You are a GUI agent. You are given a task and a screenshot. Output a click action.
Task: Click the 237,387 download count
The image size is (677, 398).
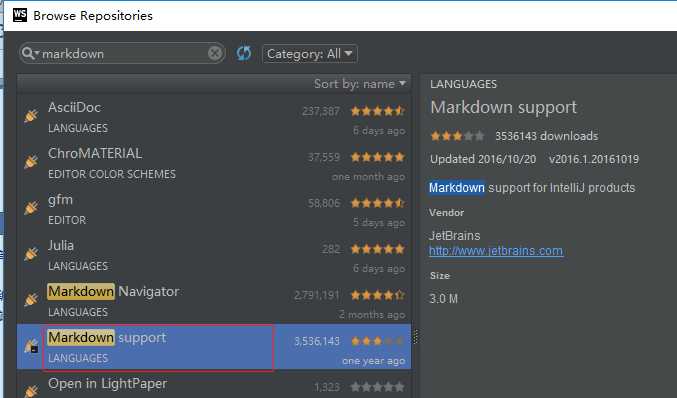click(321, 111)
